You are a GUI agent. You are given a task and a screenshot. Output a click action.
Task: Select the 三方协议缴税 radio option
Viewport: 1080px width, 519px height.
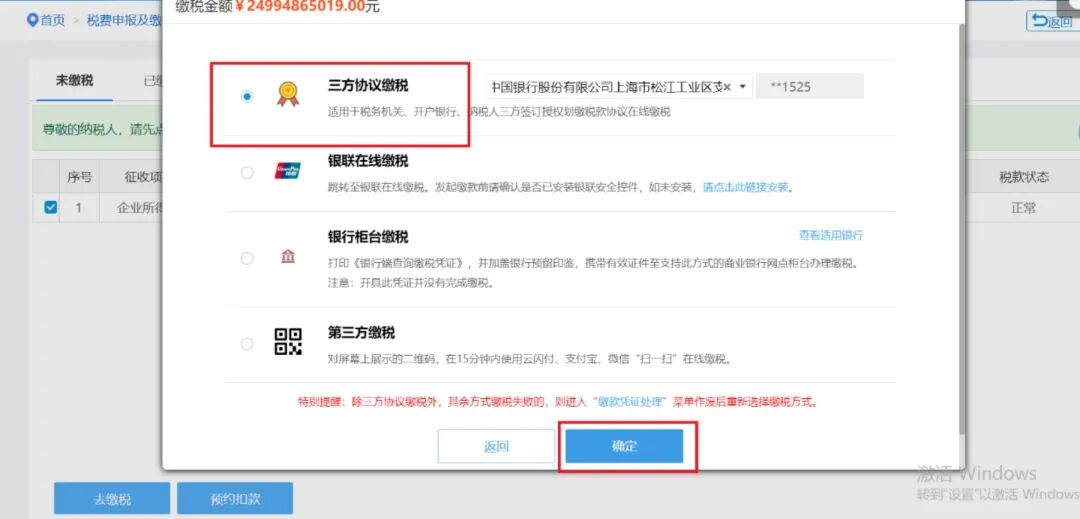(x=247, y=97)
